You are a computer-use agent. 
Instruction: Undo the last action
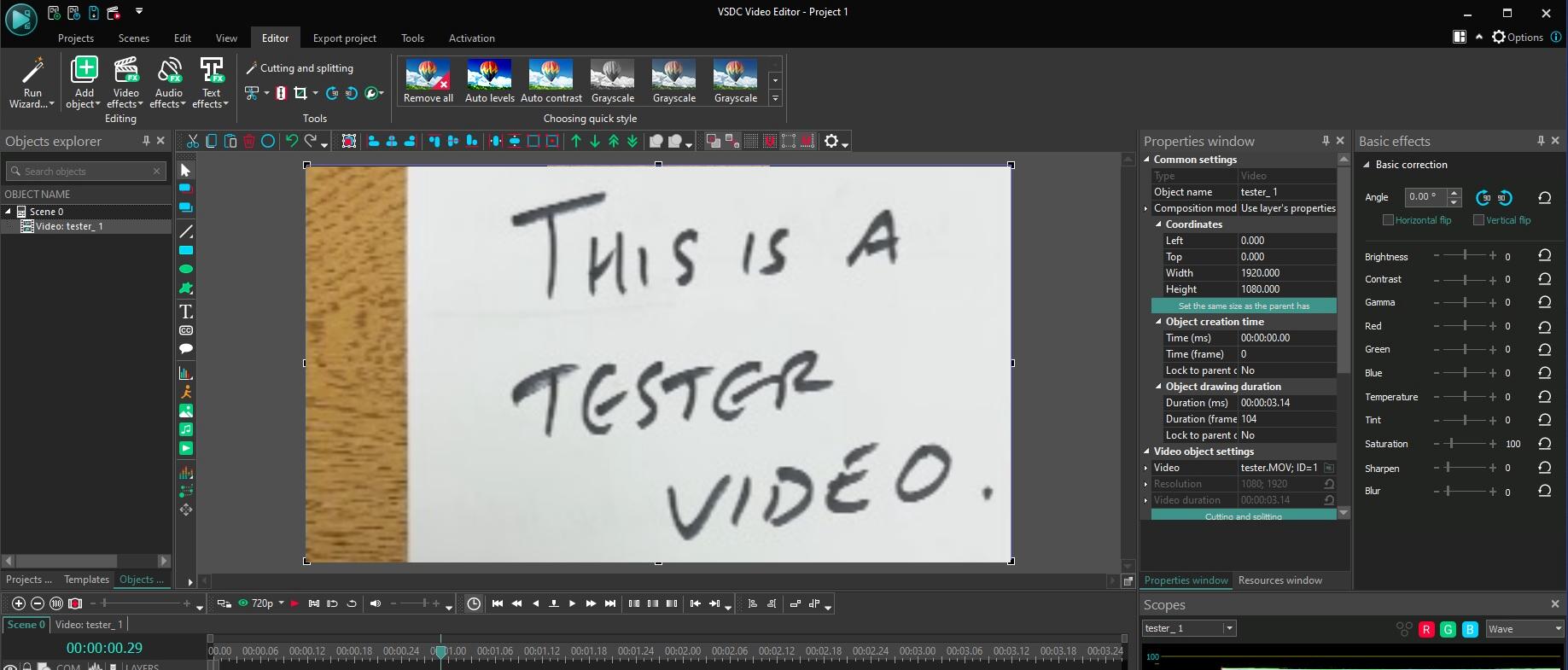click(x=292, y=141)
